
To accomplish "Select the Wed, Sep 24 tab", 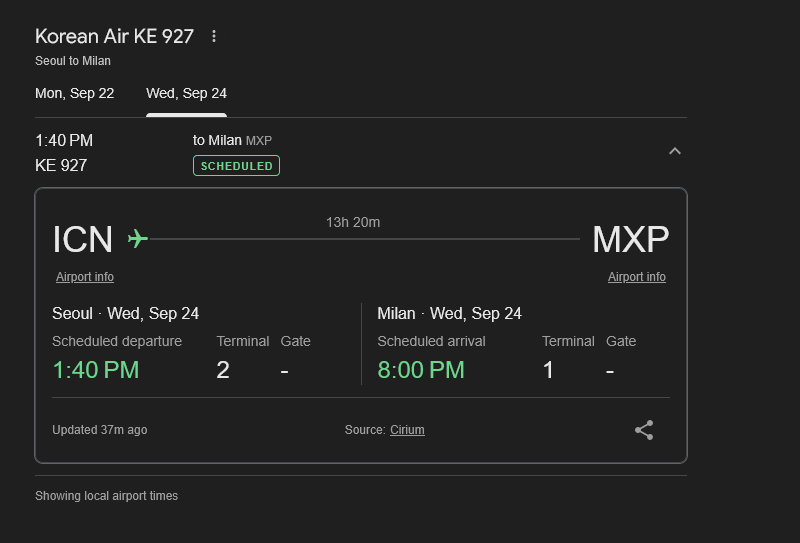I will (x=186, y=93).
